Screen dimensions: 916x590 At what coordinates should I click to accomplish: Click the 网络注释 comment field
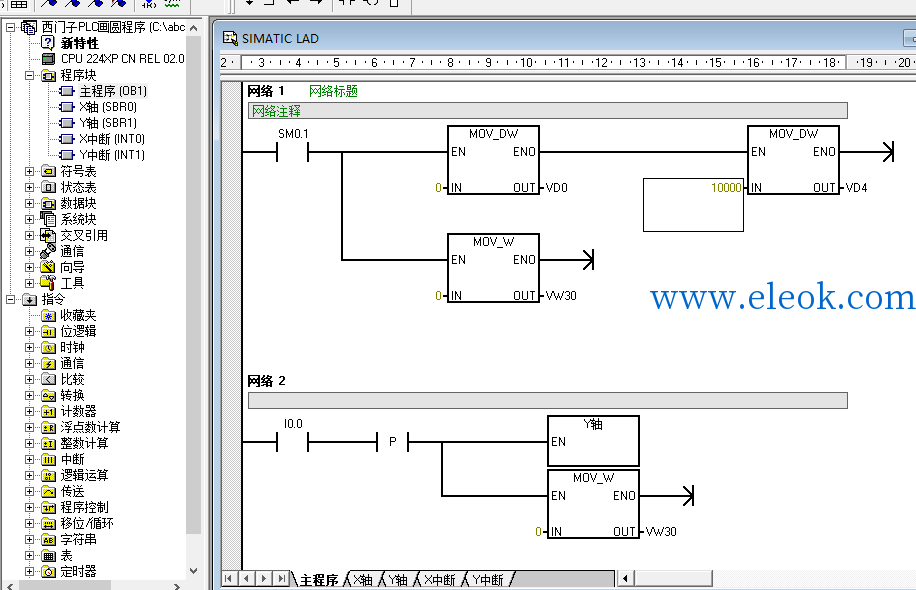[x=547, y=111]
